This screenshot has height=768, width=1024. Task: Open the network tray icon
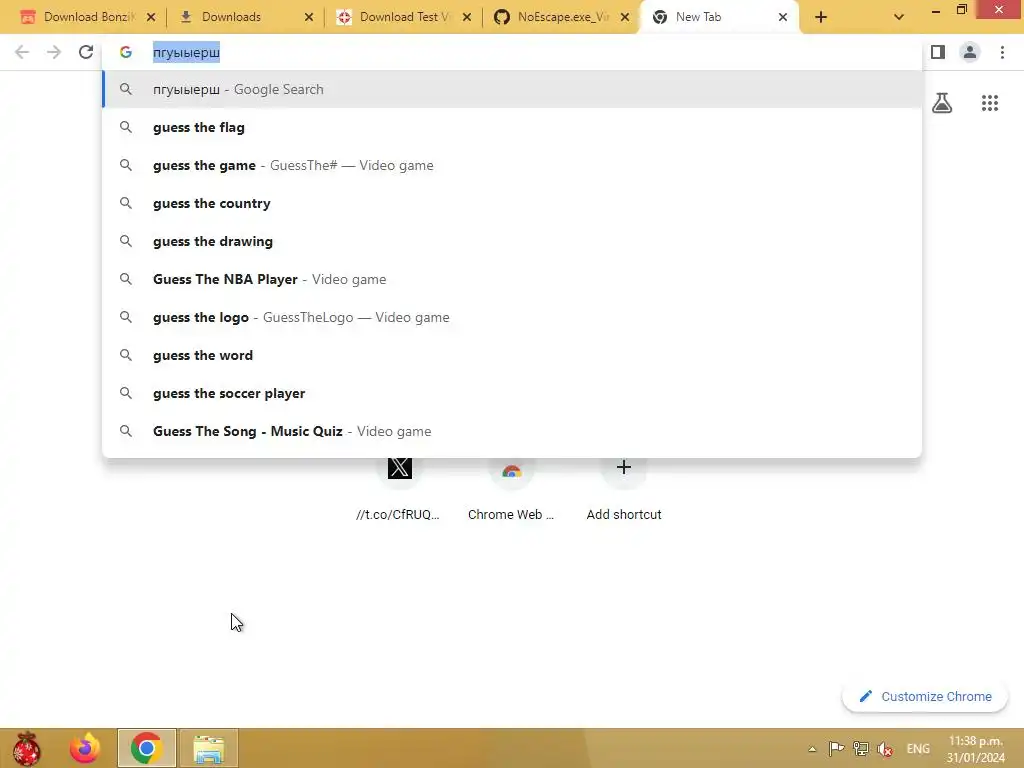point(861,748)
